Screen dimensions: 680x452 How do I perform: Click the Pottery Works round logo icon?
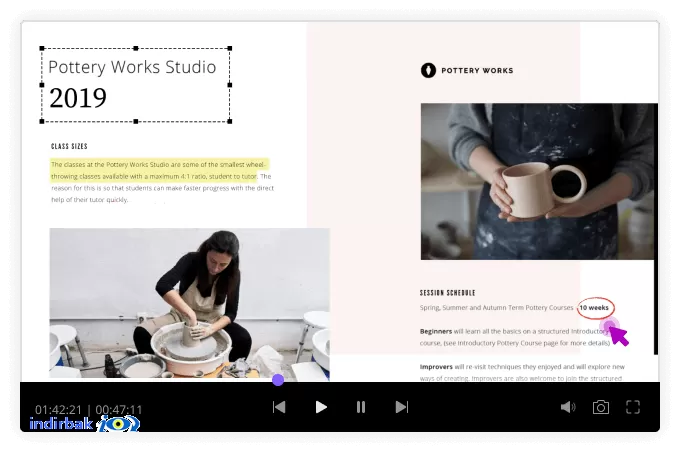click(428, 70)
